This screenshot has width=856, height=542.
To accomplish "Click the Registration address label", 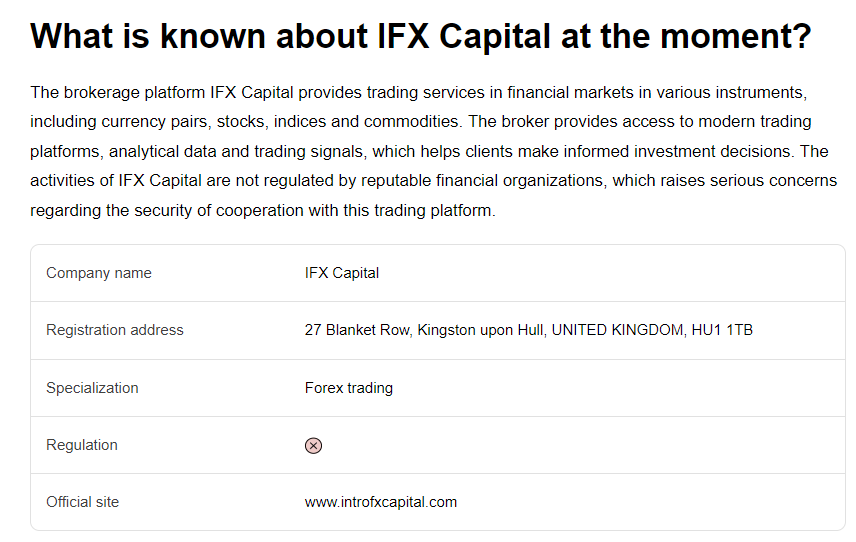I will pyautogui.click(x=115, y=330).
